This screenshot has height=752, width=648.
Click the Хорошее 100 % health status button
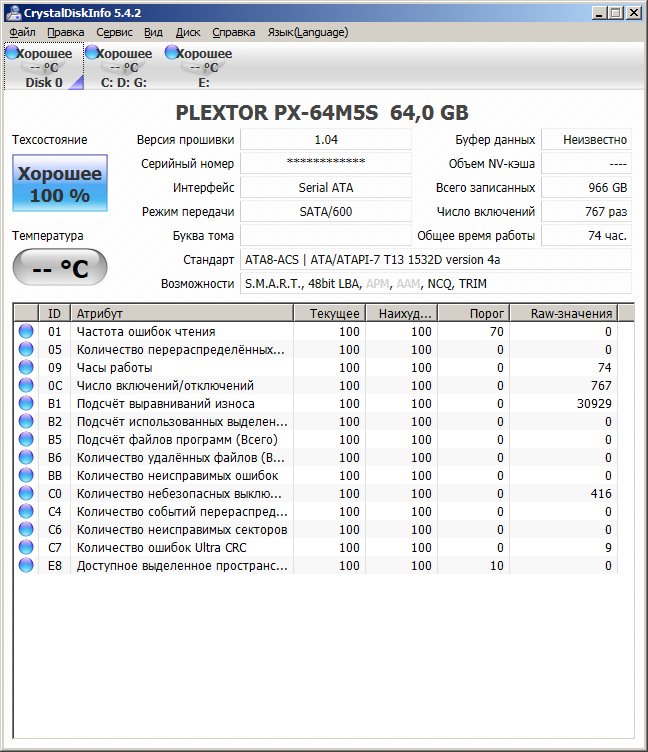point(60,183)
